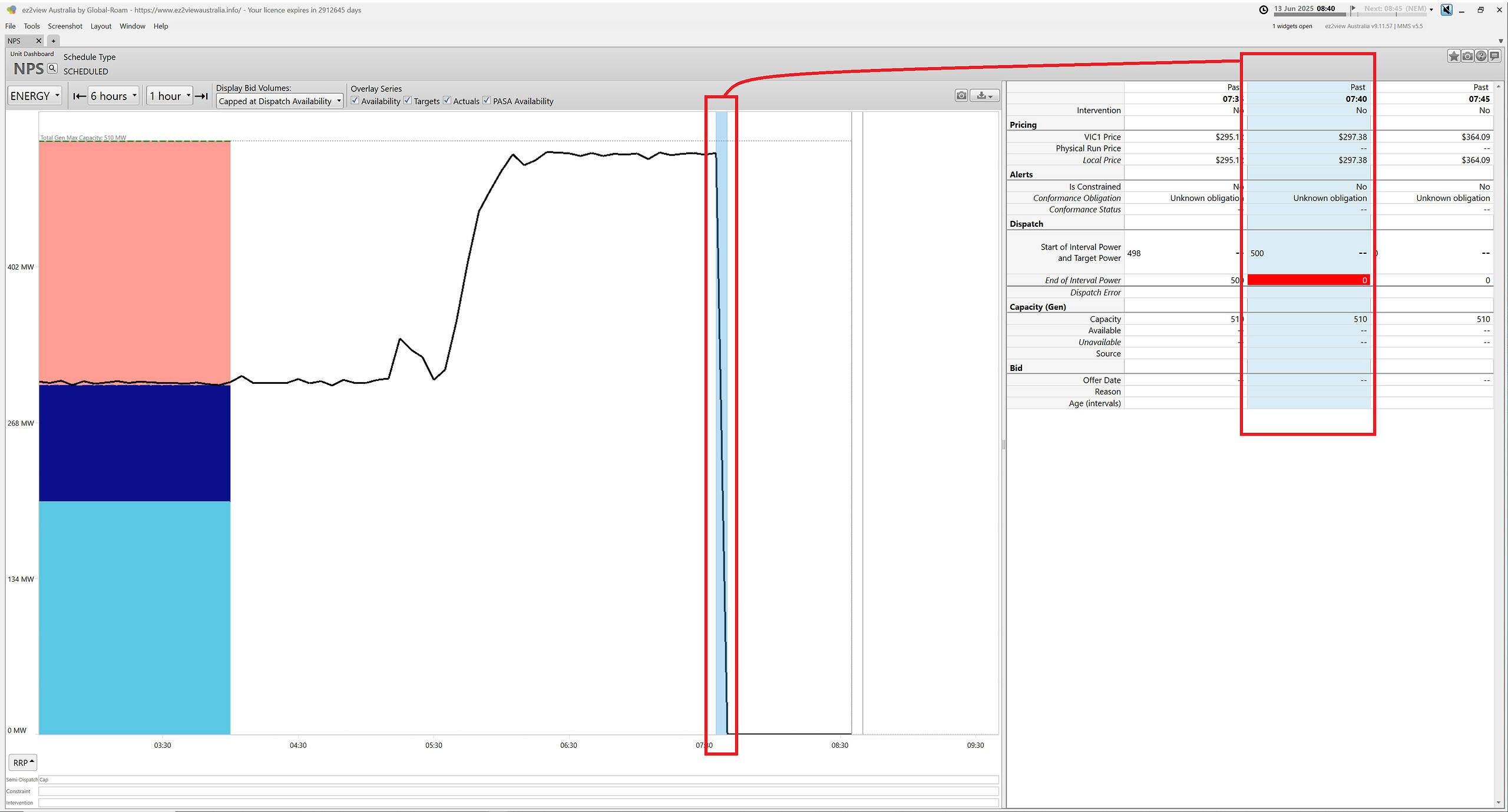Click the vertical splitter between chart and table
1508x812 pixels.
click(1003, 445)
